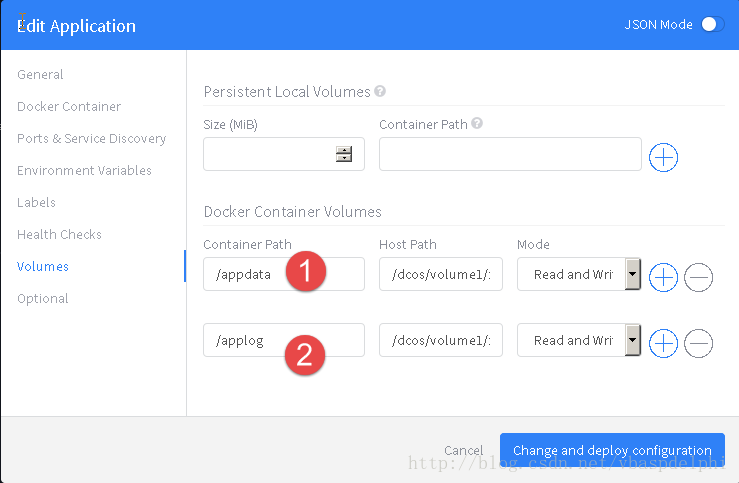Go to Ports & Service Discovery
This screenshot has width=739, height=483.
click(x=91, y=139)
